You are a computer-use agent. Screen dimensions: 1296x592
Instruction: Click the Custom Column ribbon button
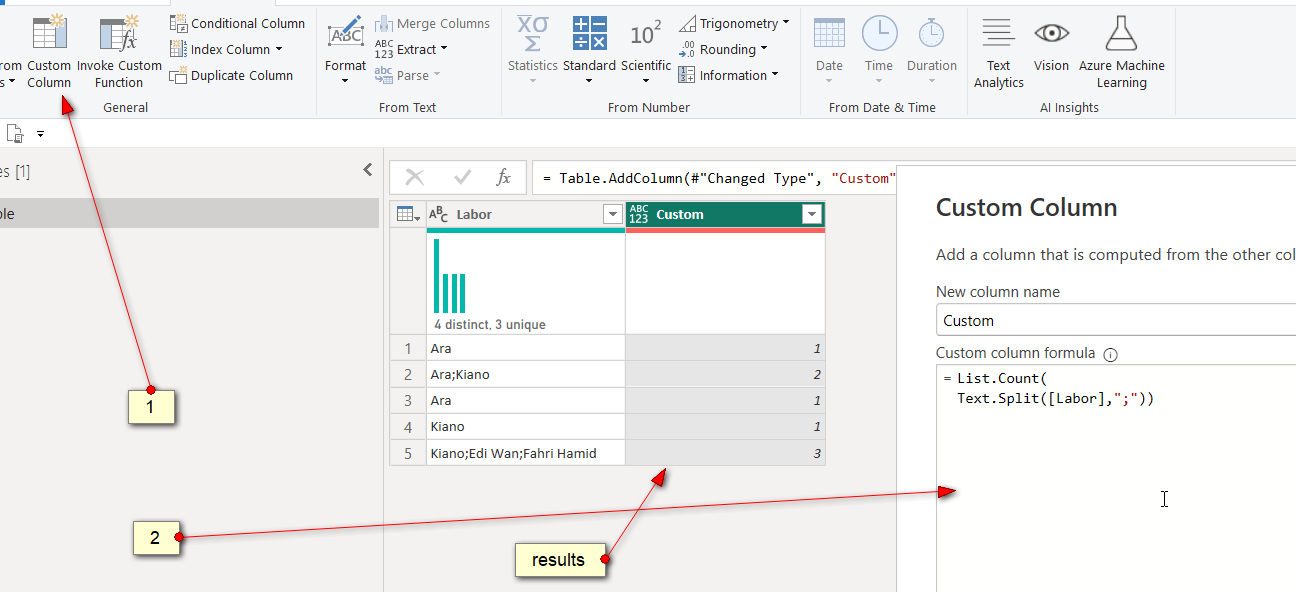49,52
